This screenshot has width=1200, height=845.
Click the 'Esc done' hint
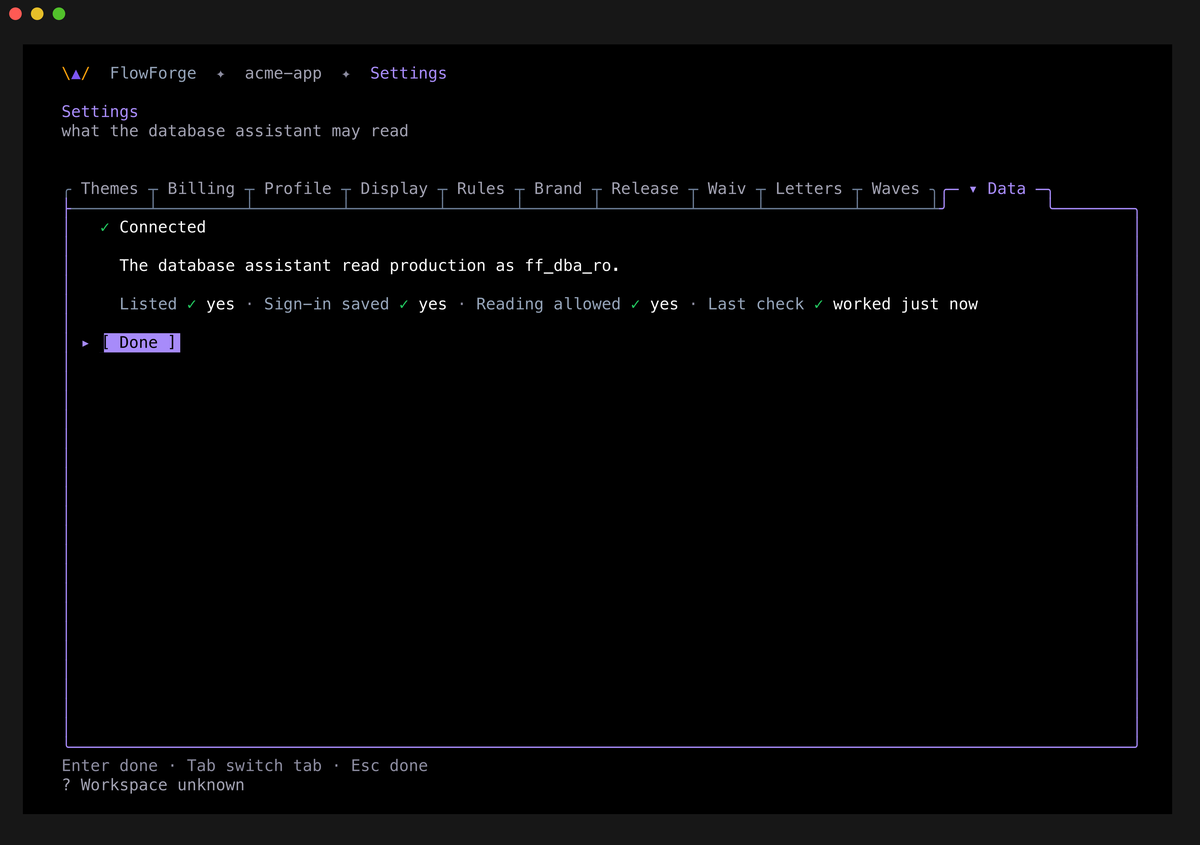click(x=389, y=766)
